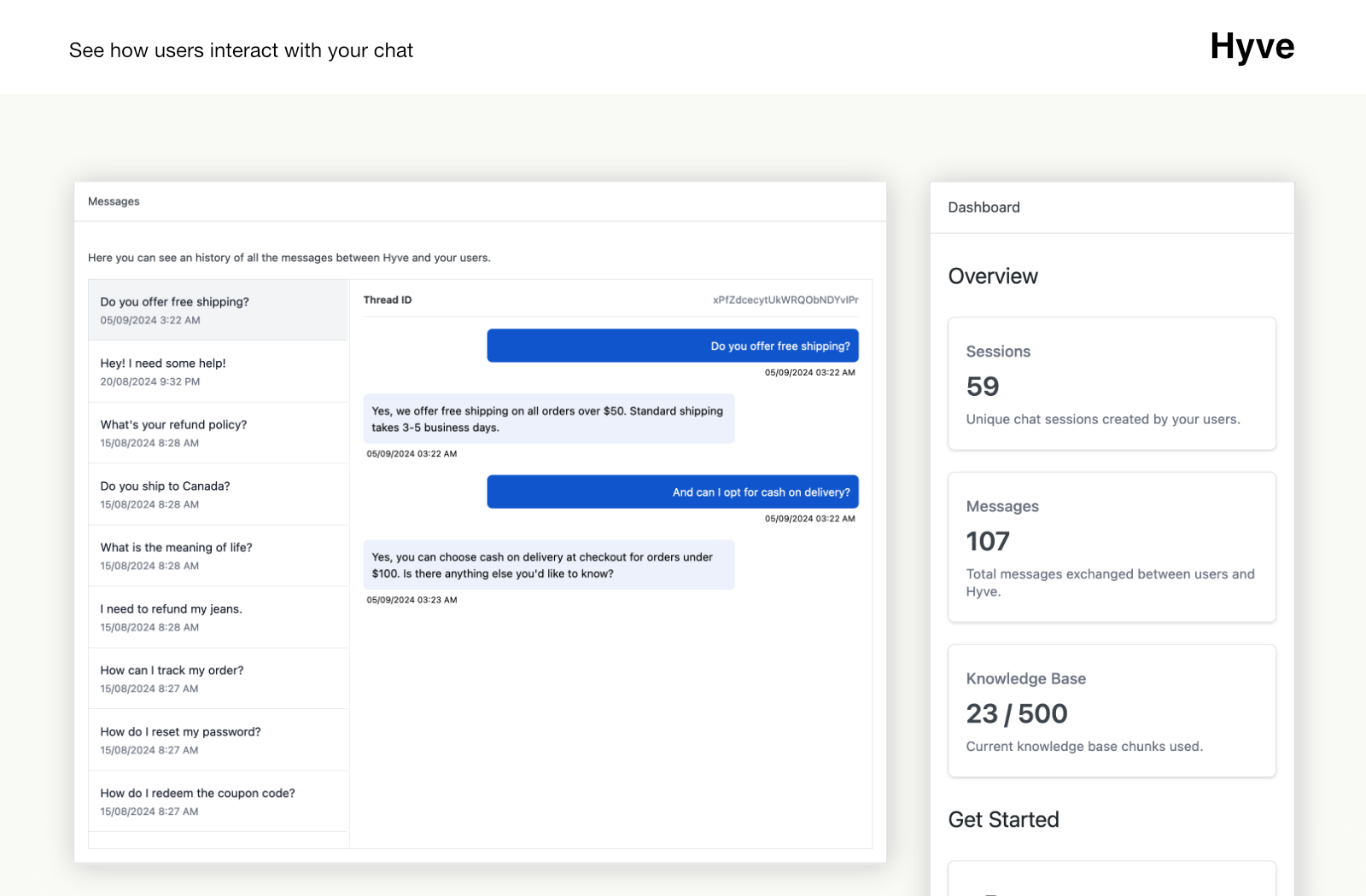The width and height of the screenshot is (1366, 896).
Task: Open "How do I redeem the coupon code?" thread
Action: coord(218,801)
